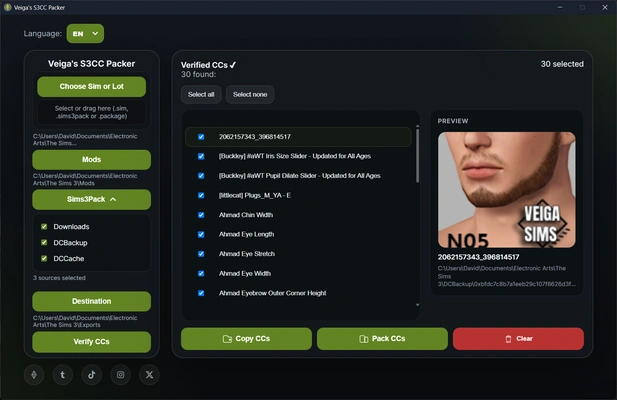Viewport: 617px width, 400px height.
Task: Click the first round social icon left of Tumblr
Action: 34,375
